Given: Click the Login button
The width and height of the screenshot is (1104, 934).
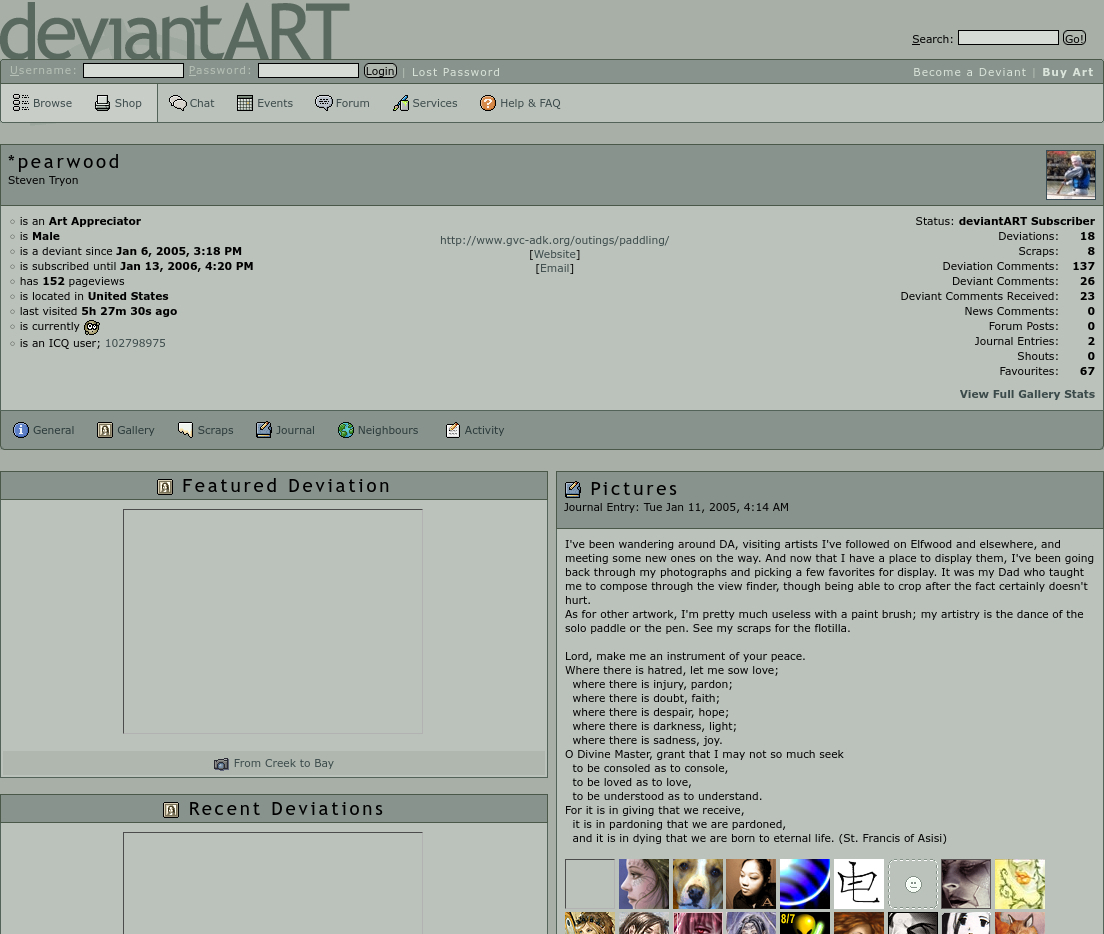Looking at the screenshot, I should coord(380,70).
